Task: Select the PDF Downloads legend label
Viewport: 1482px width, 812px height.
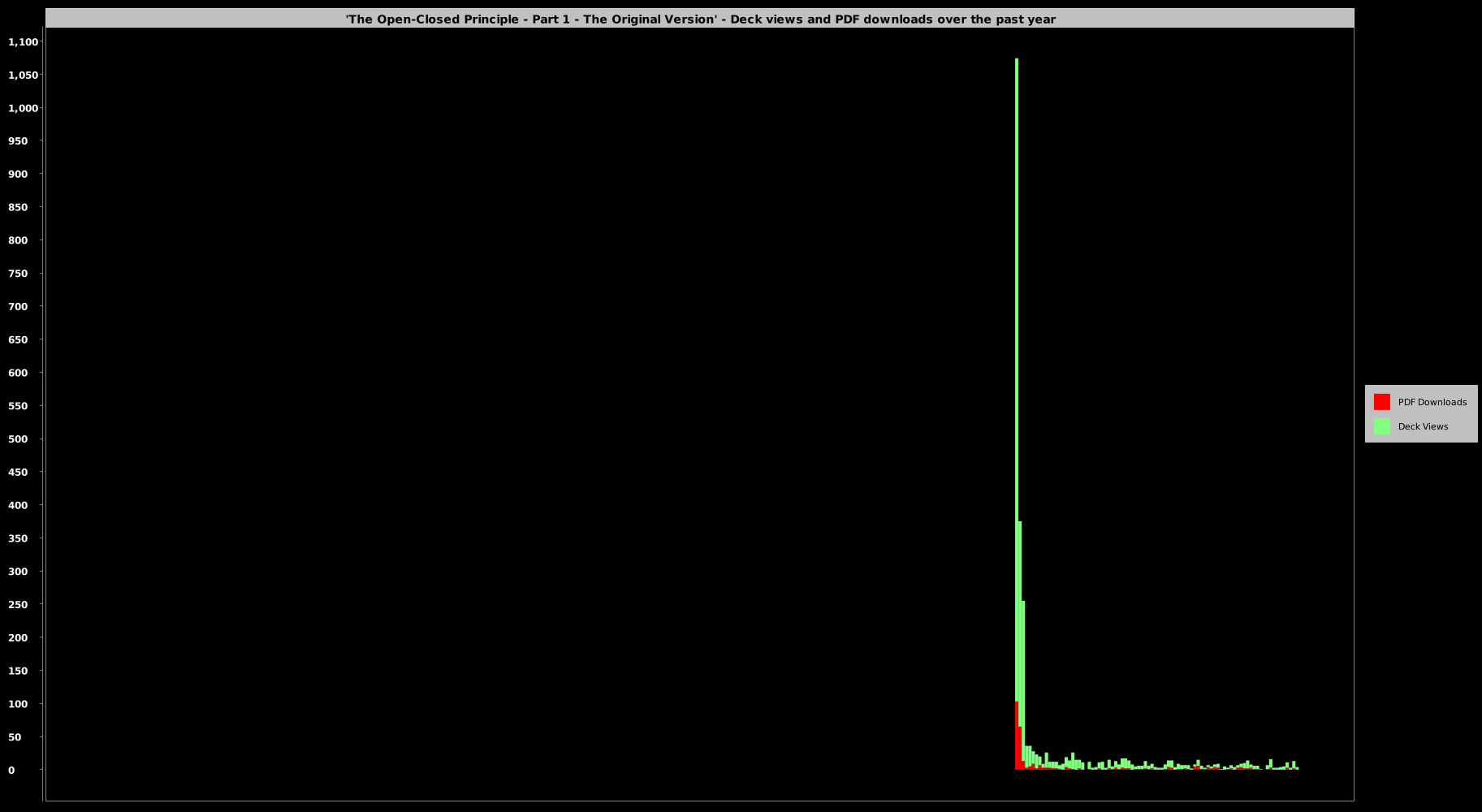Action: (1432, 402)
